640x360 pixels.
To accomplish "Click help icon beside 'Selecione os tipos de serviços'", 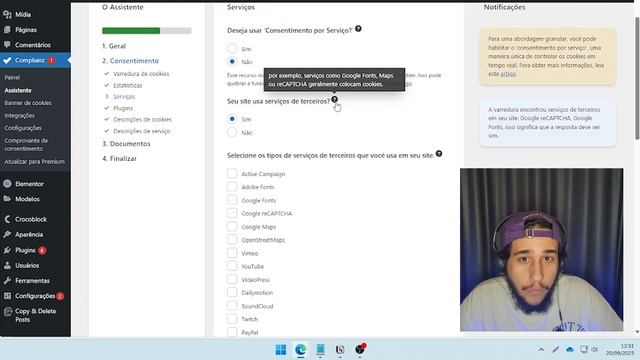I will (439, 154).
